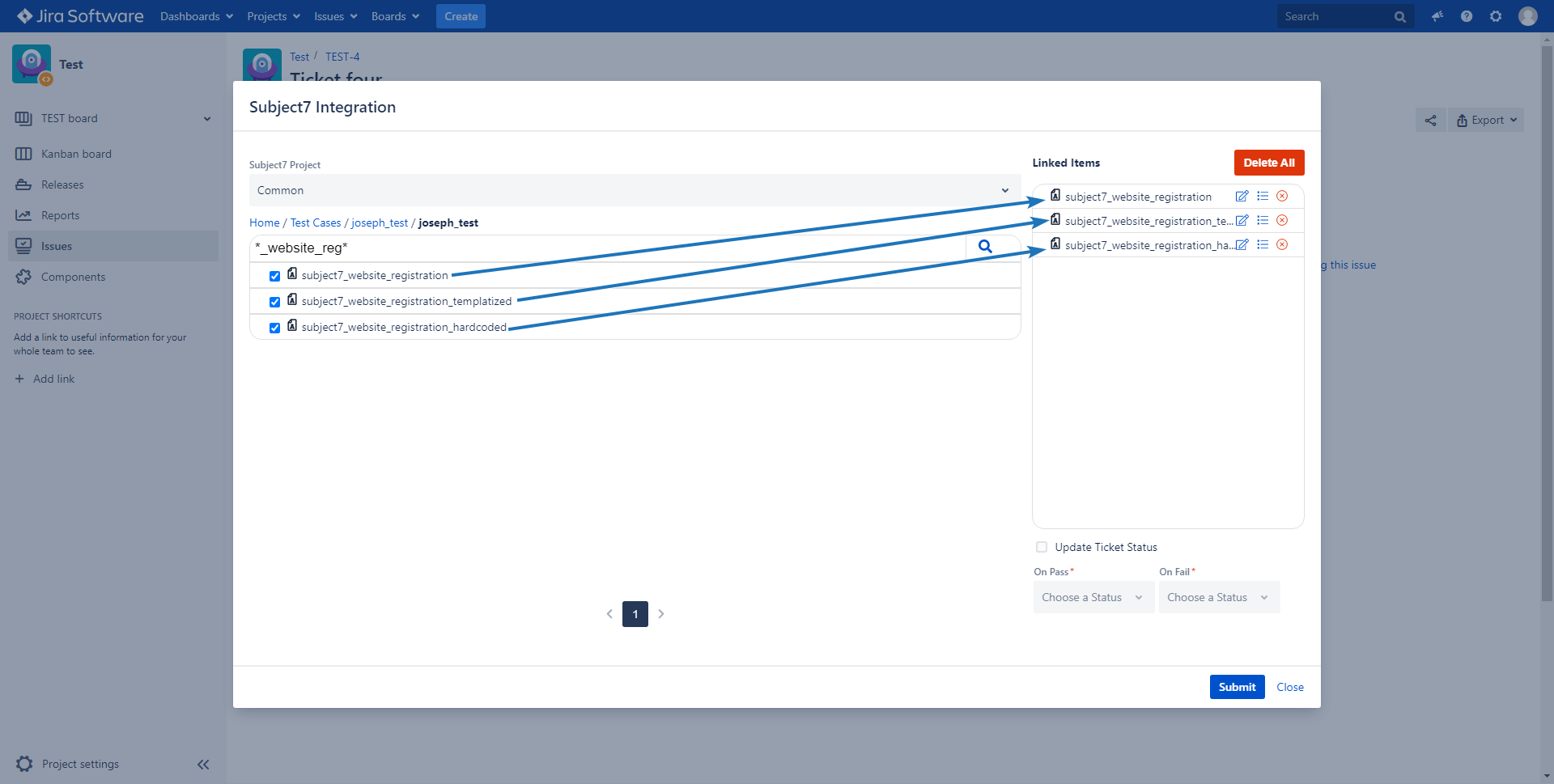
Task: Click the test case search input field
Action: [x=607, y=248]
